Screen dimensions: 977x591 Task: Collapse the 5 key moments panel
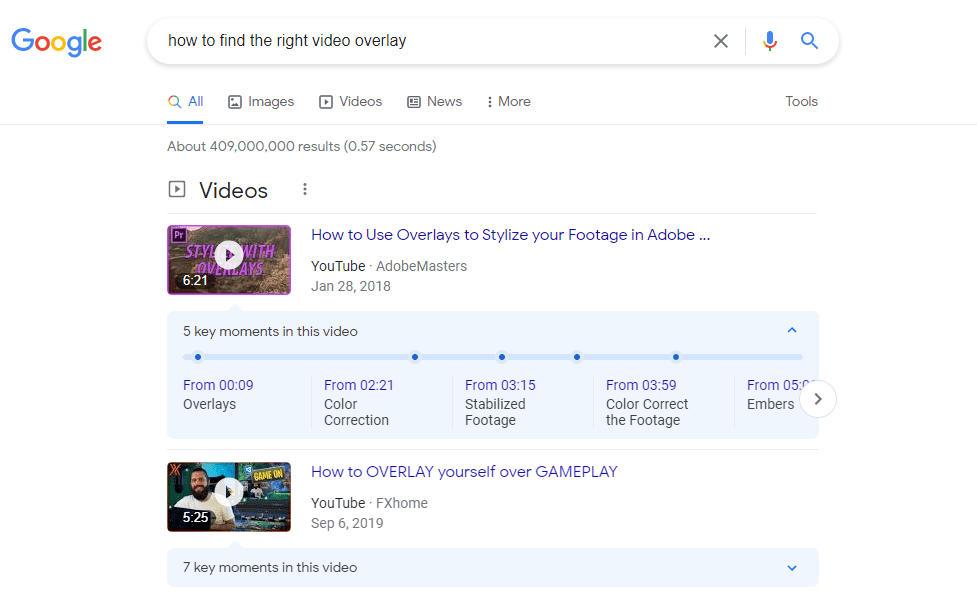click(x=792, y=331)
